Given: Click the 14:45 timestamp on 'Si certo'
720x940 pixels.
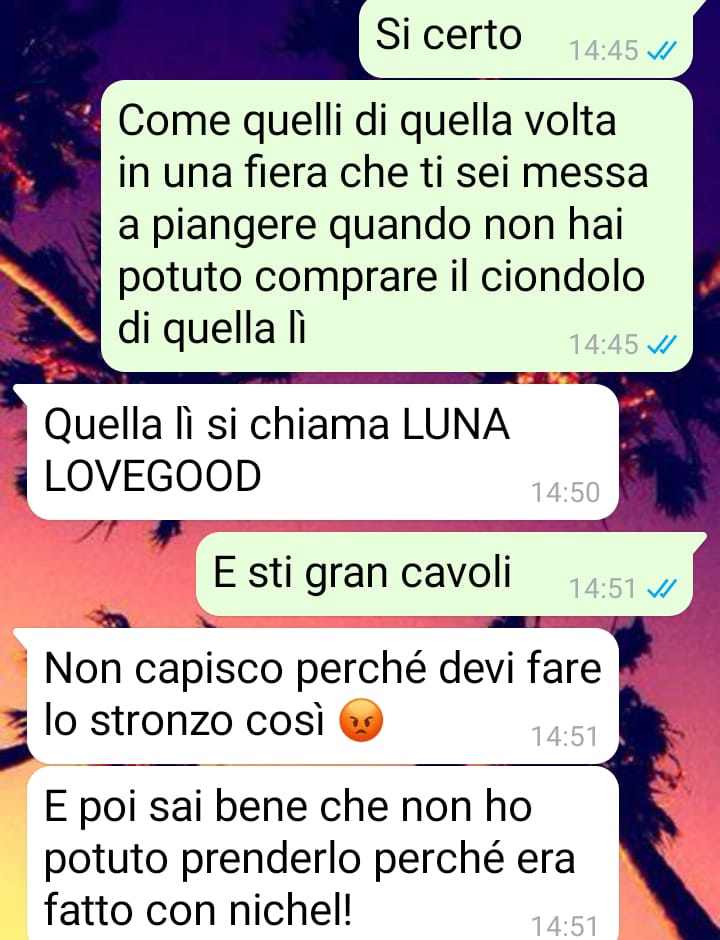Looking at the screenshot, I should [x=603, y=51].
